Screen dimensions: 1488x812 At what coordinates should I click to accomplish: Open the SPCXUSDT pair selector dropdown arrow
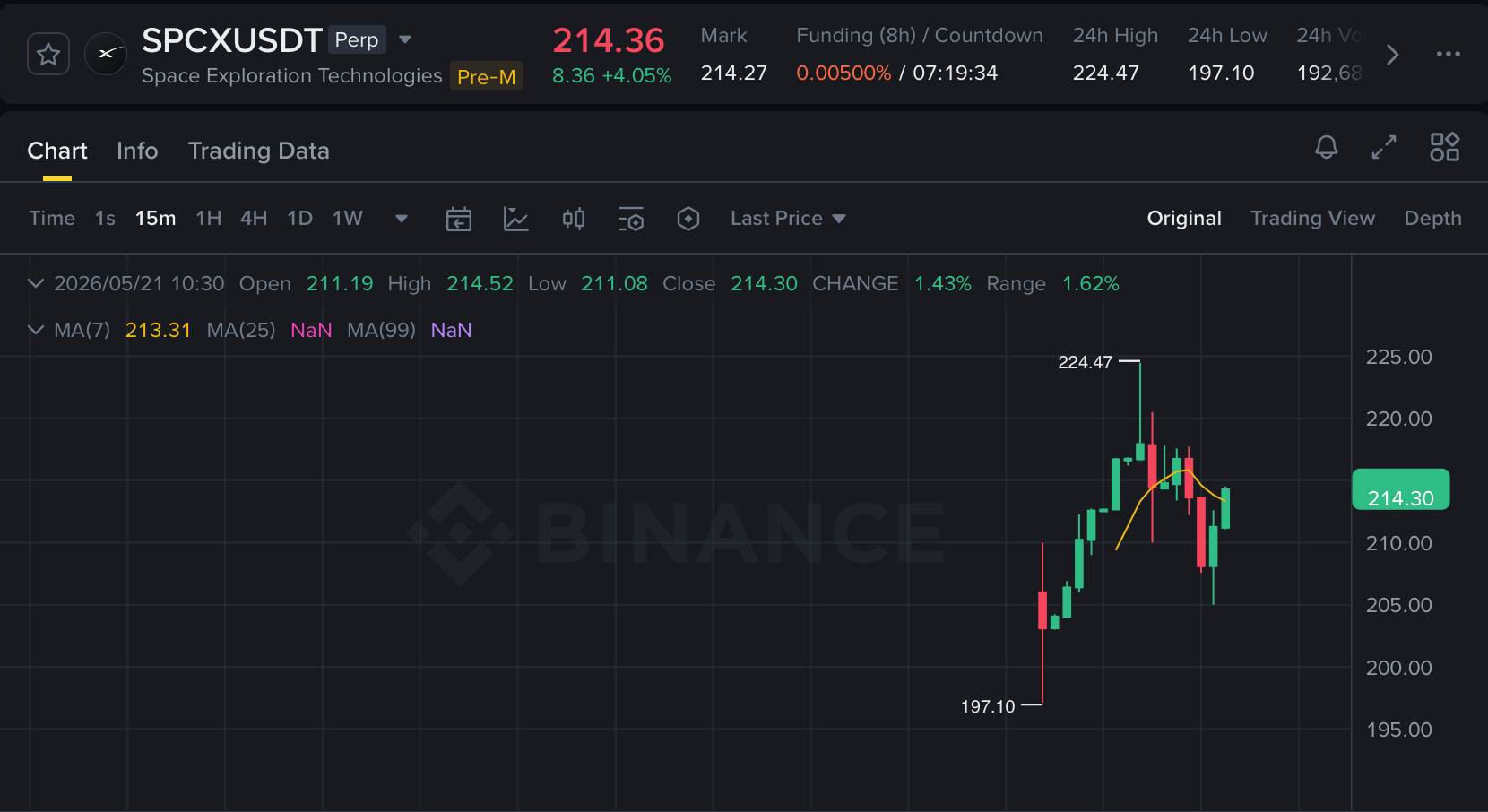(405, 39)
